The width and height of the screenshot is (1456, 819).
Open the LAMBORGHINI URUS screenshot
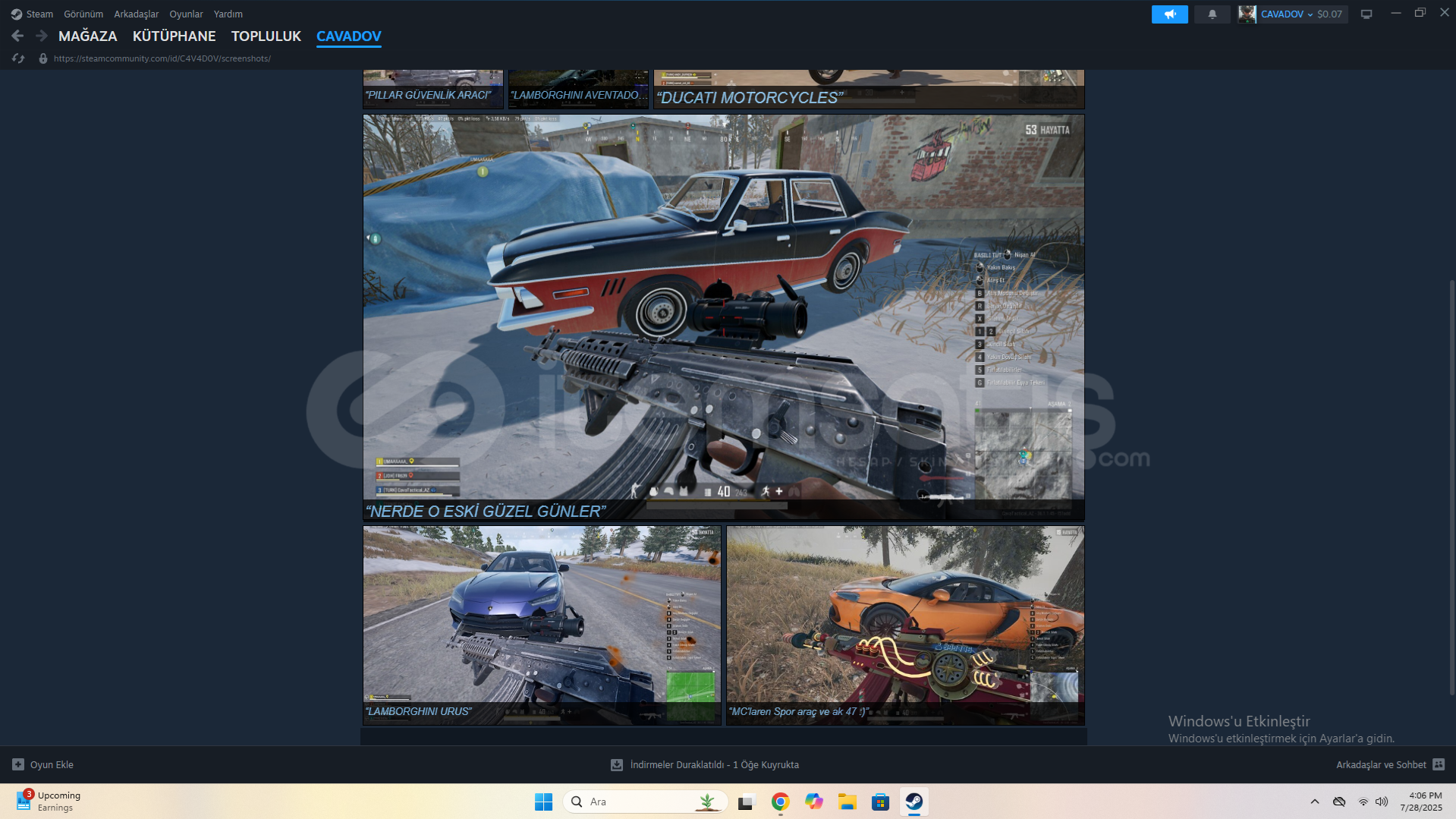pos(542,625)
